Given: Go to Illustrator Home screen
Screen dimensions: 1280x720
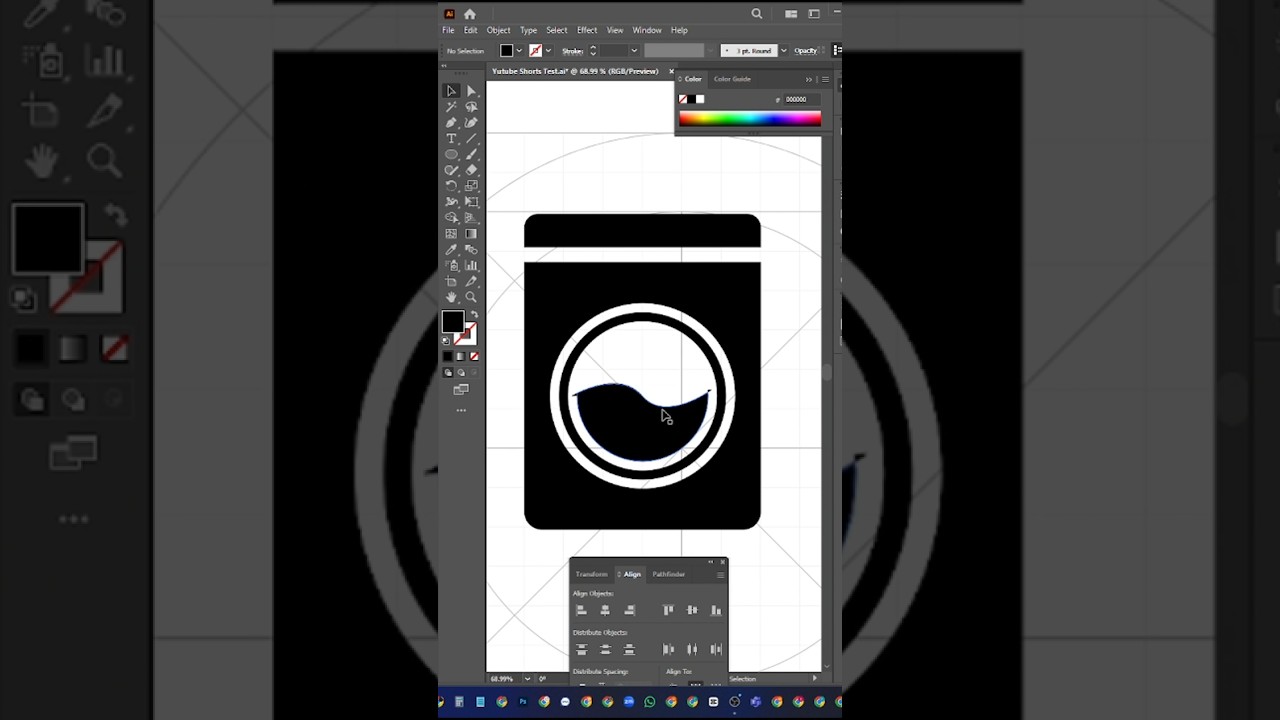Looking at the screenshot, I should (470, 14).
